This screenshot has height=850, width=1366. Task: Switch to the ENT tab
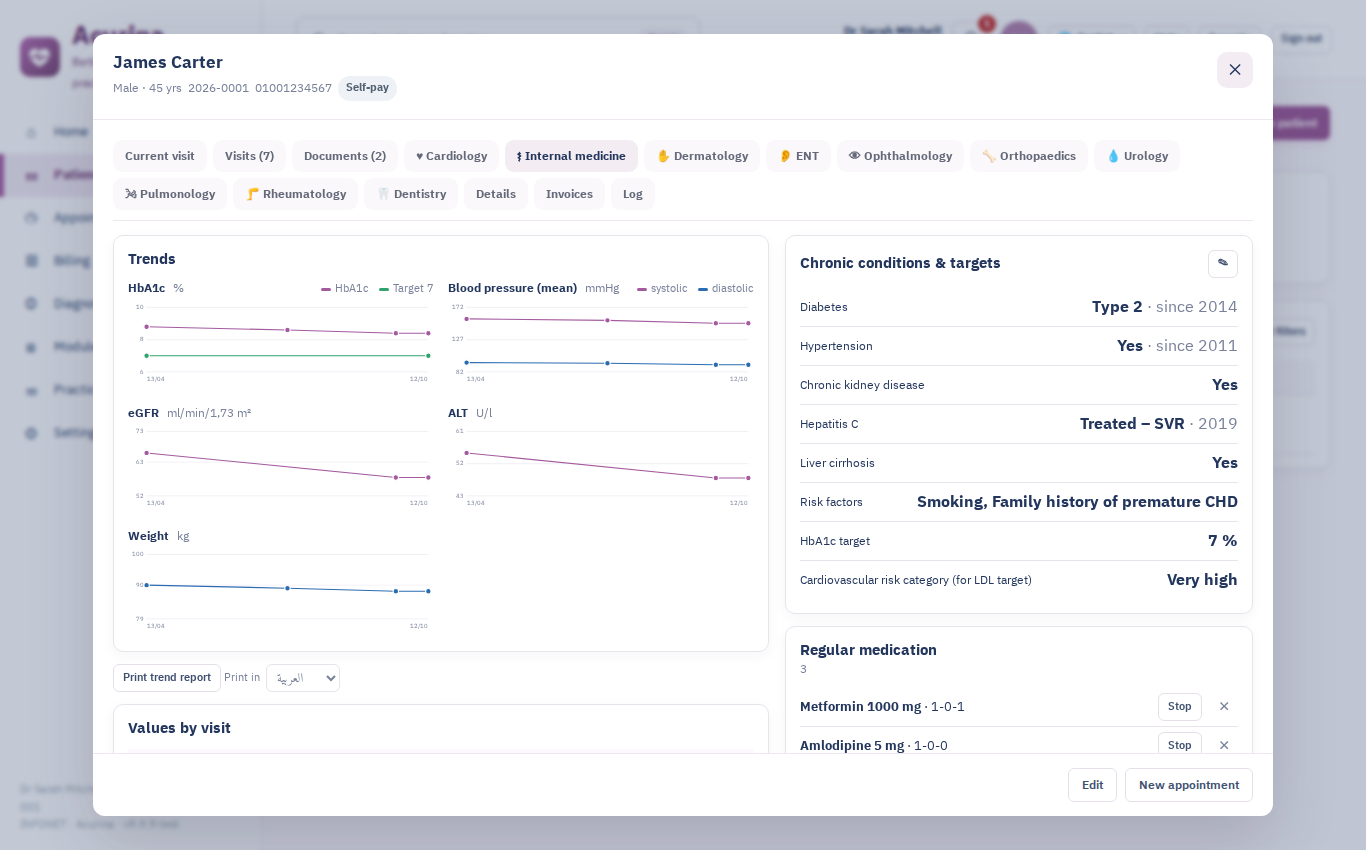(x=798, y=156)
